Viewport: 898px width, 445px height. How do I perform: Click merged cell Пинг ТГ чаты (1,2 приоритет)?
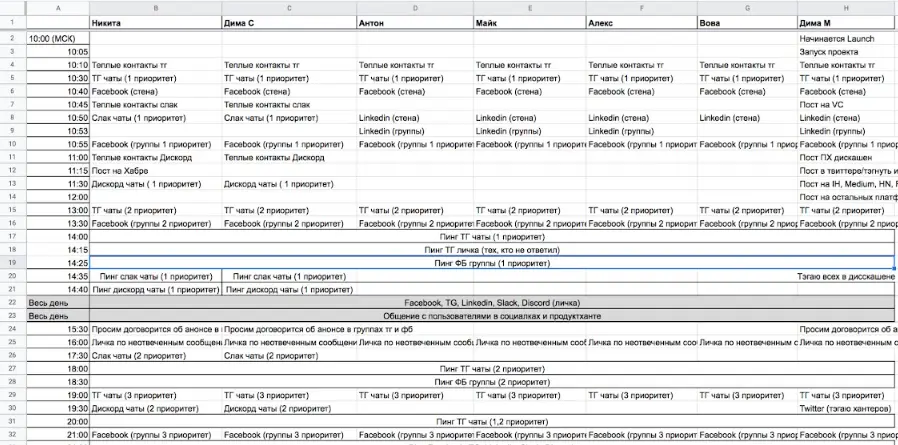point(492,422)
